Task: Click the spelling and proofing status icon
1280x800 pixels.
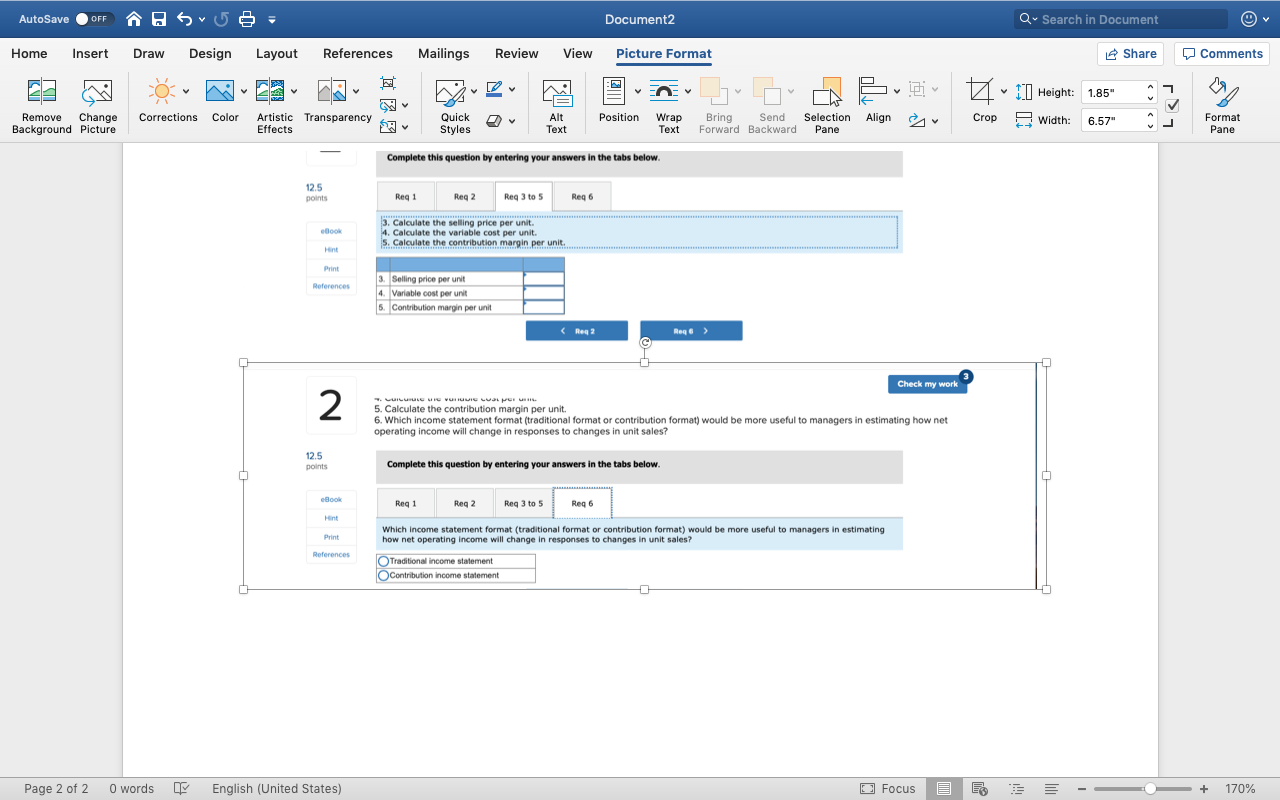Action: [181, 788]
